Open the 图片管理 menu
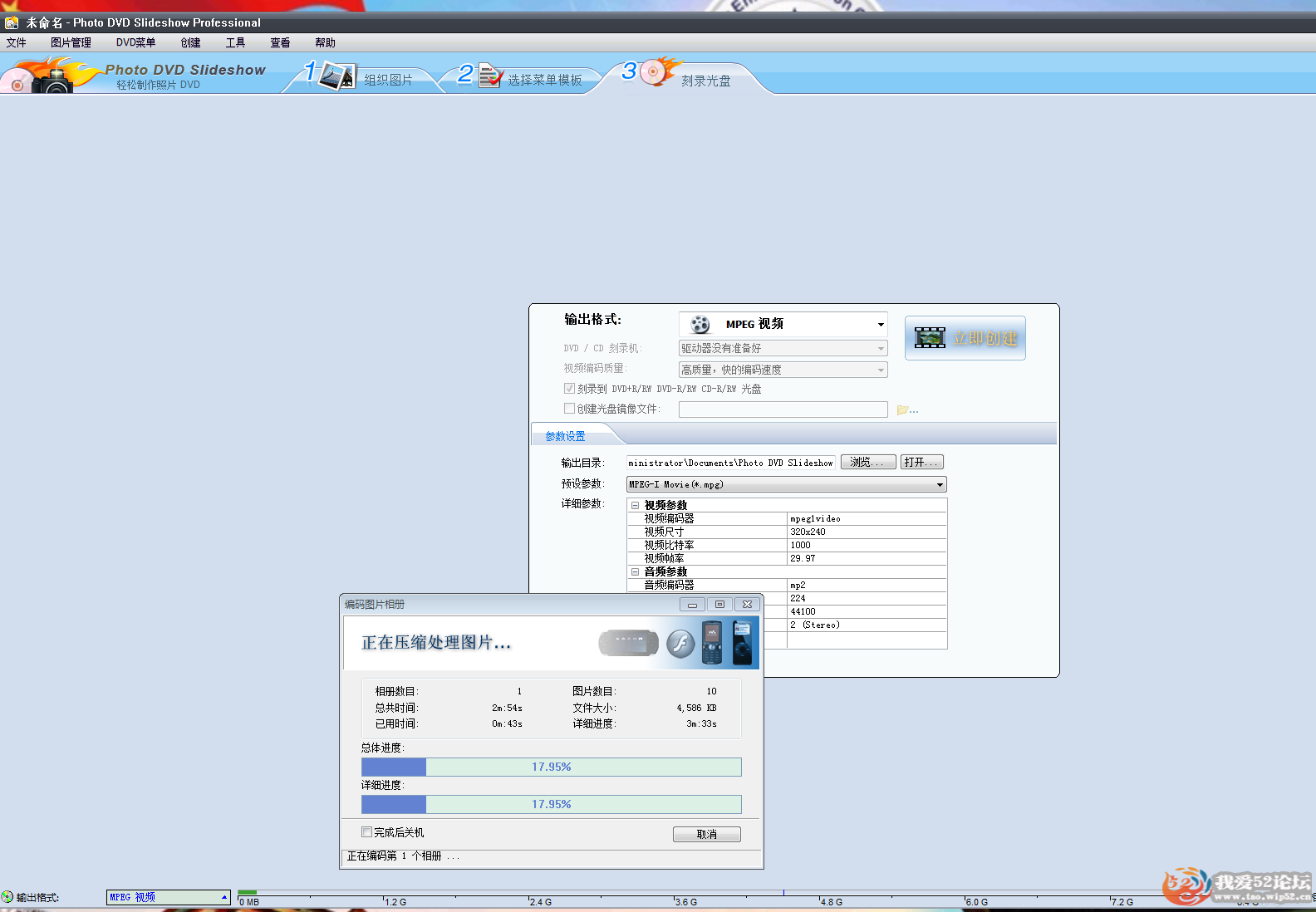This screenshot has height=912, width=1316. click(71, 42)
